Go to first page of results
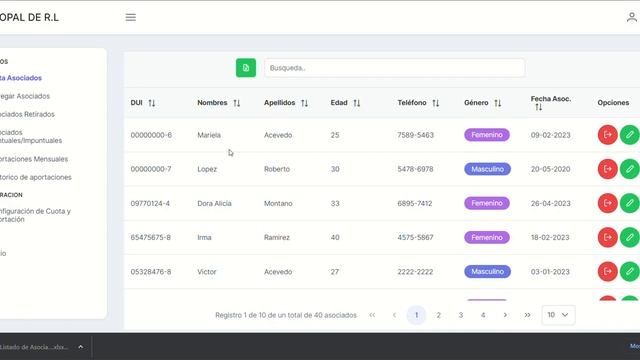Screen dimensions: 640x360 tap(372, 315)
